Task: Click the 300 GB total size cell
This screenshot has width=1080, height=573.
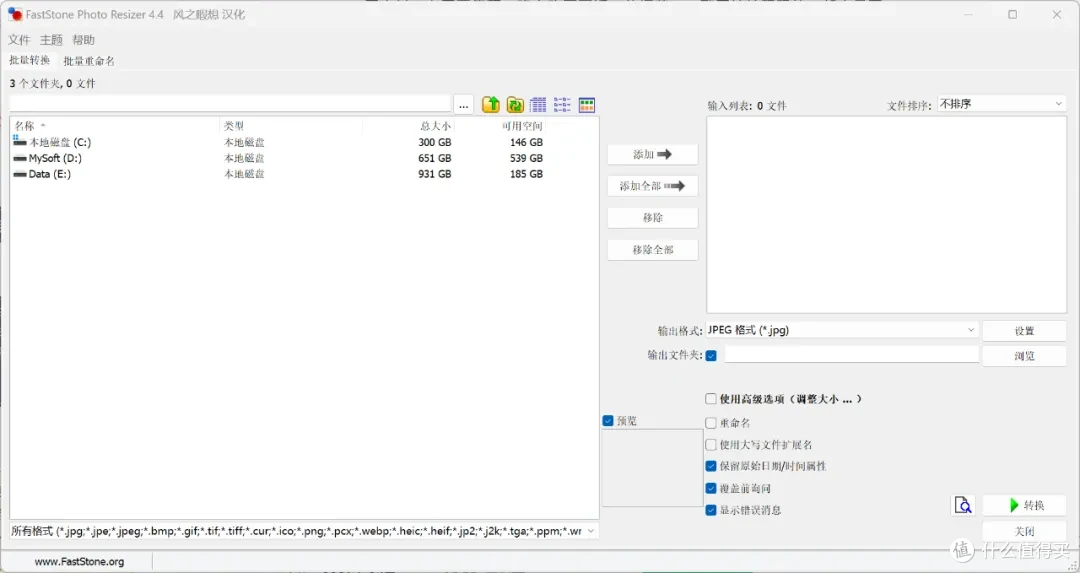Action: click(435, 142)
